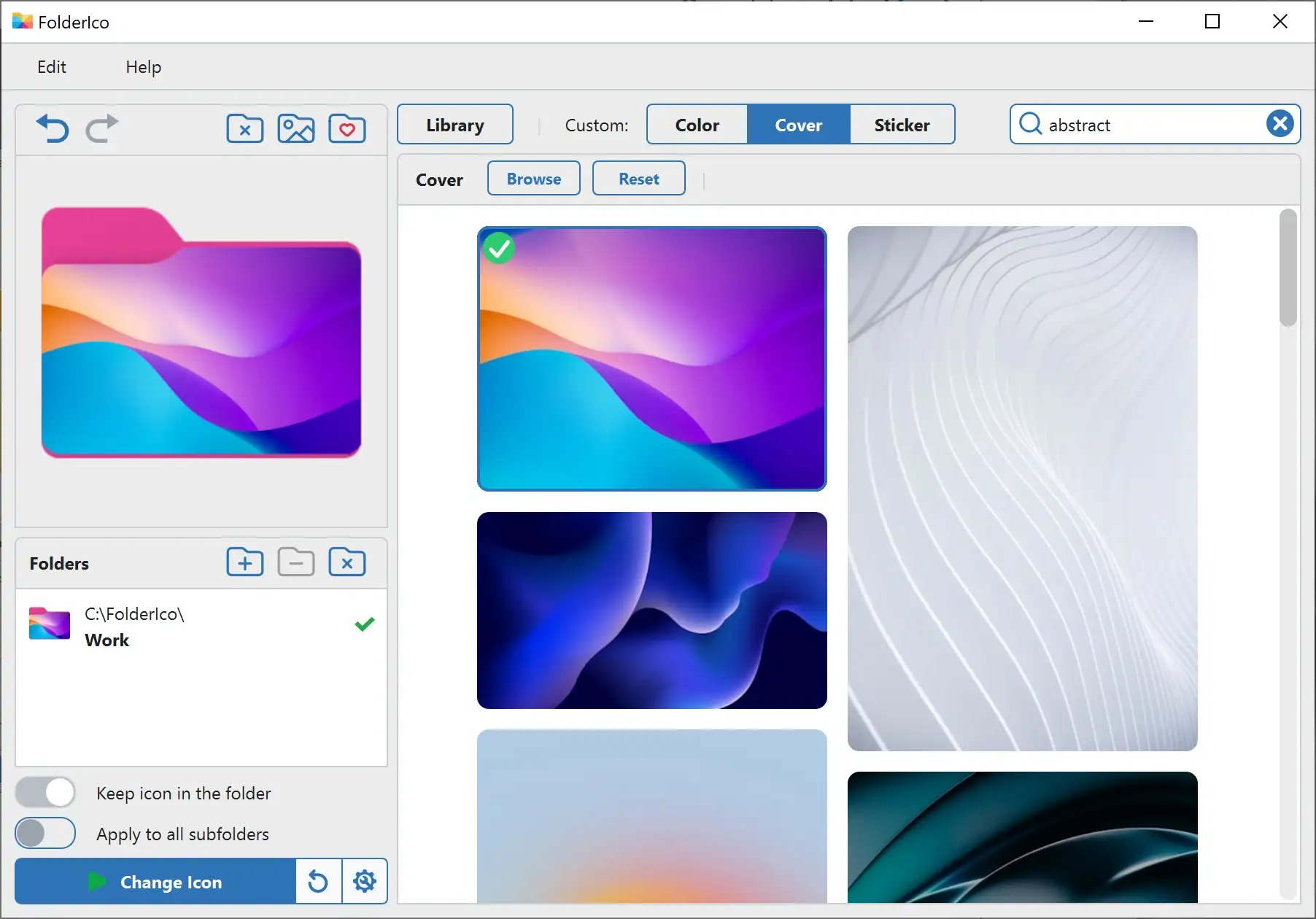Switch to the Color tab
This screenshot has height=919, width=1316.
click(697, 125)
